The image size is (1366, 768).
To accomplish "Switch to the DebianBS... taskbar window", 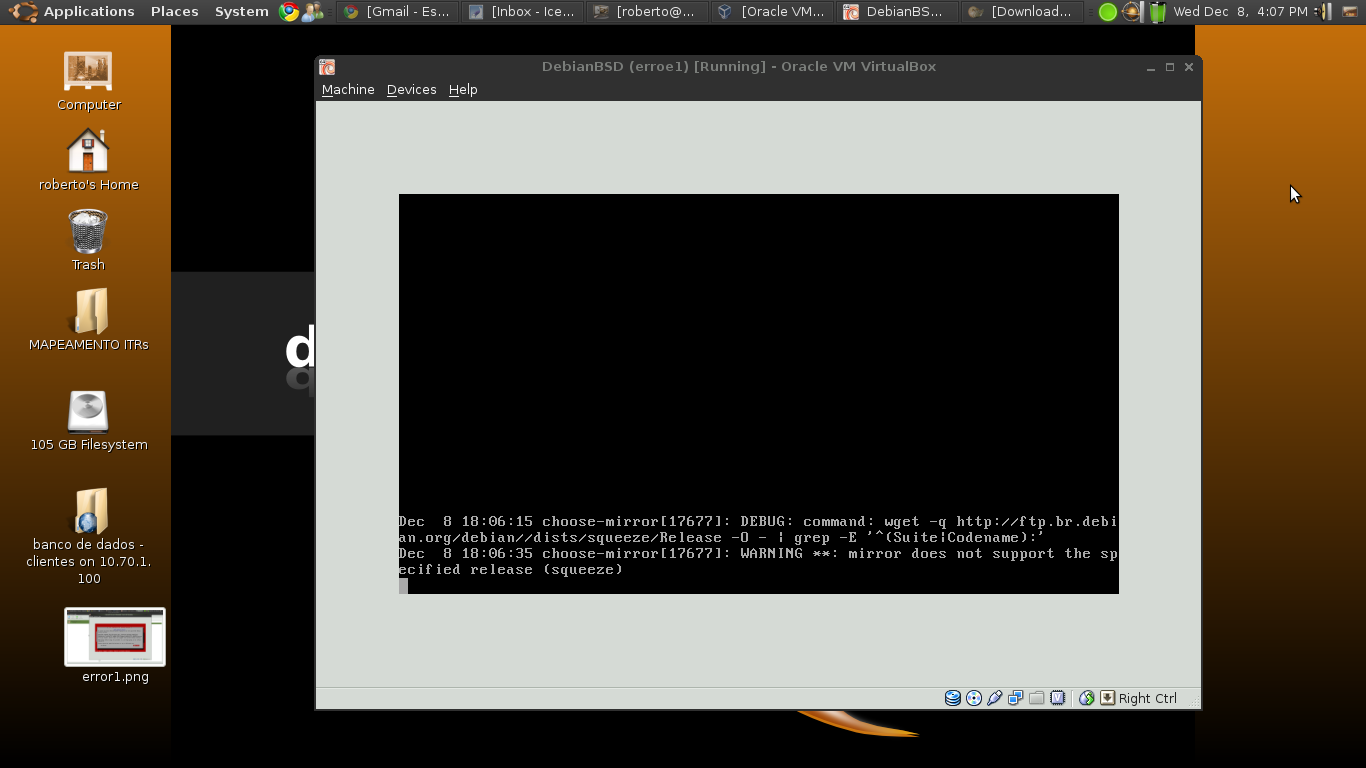I will 897,12.
